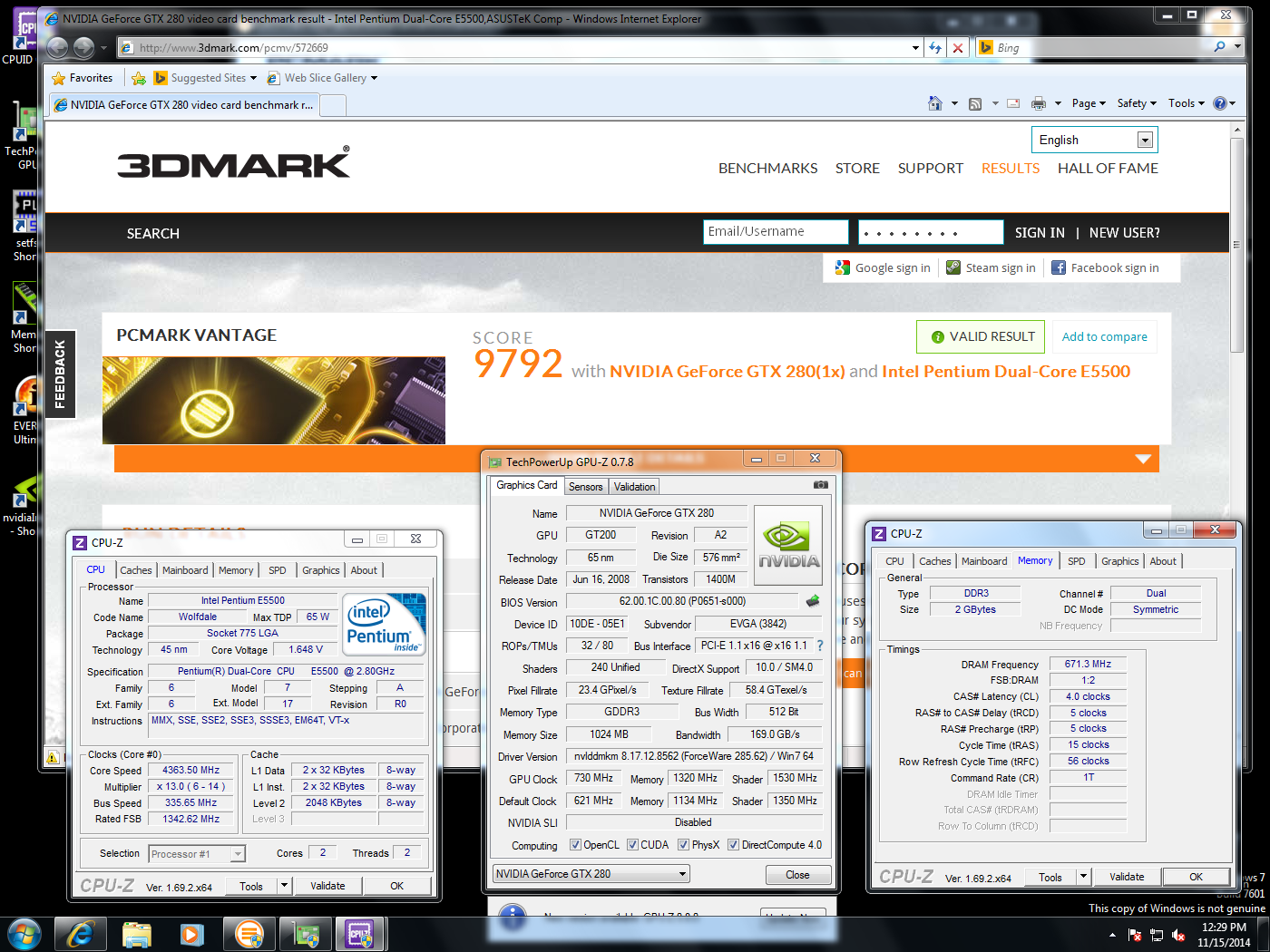Open the GPU selection dropdown in GPU-Z
The image size is (1270, 952).
(x=591, y=874)
